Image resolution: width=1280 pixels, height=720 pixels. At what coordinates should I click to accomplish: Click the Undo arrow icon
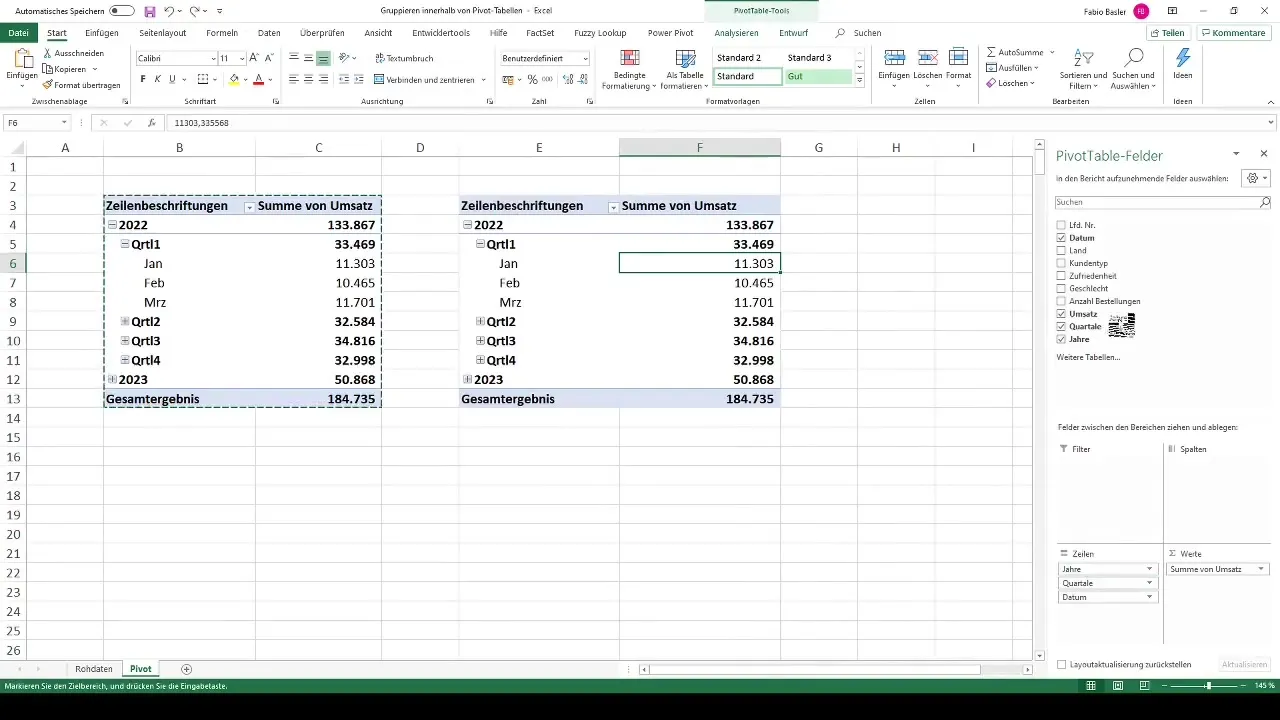pyautogui.click(x=170, y=10)
